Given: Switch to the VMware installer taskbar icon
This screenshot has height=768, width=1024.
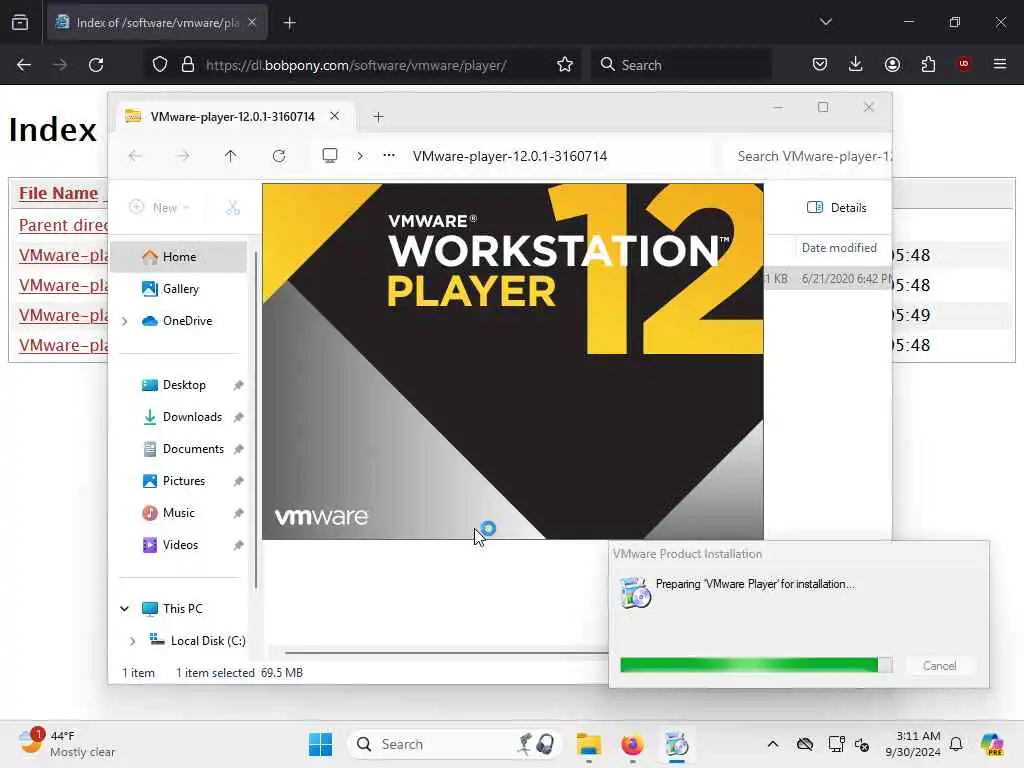Looking at the screenshot, I should [677, 744].
